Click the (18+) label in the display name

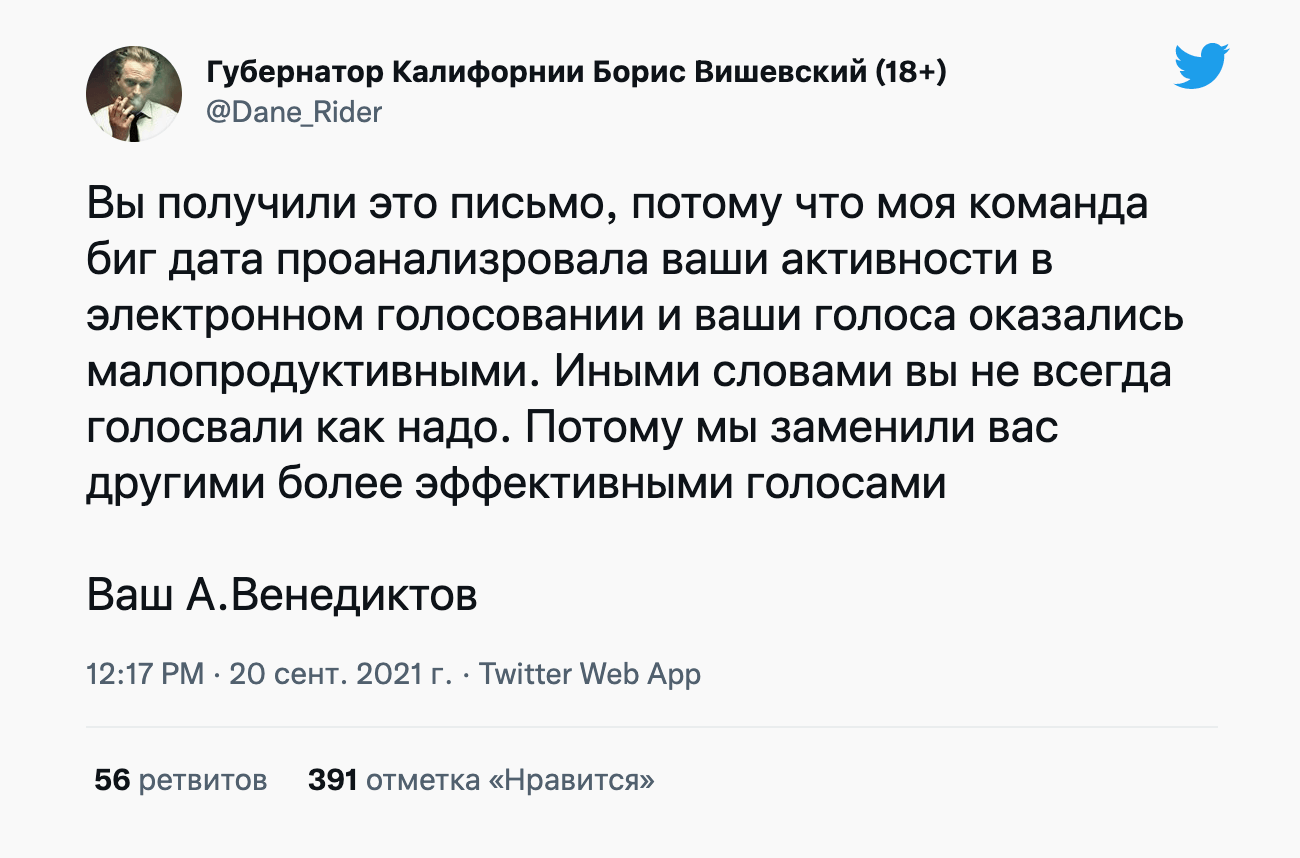pos(911,73)
